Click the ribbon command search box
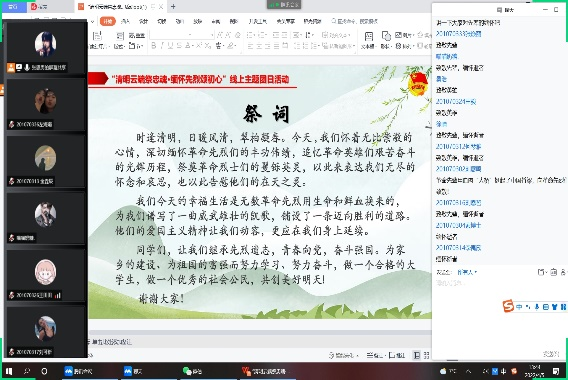568x380 pixels. [x=355, y=21]
